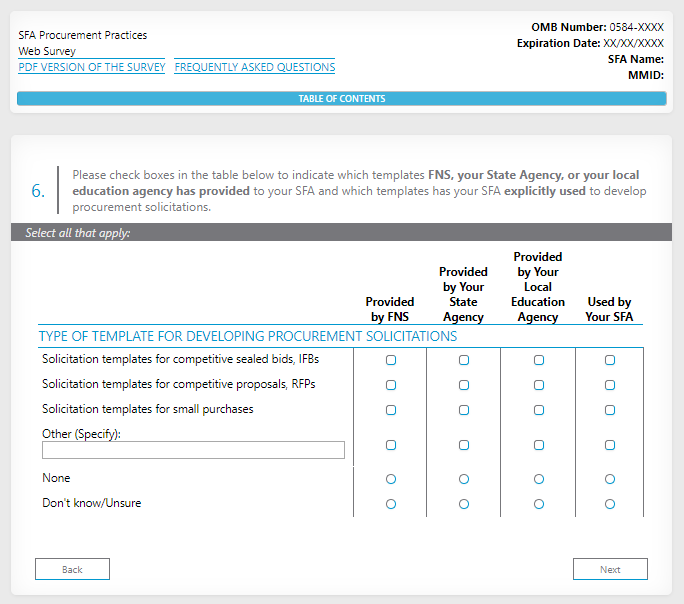Select Don't know/Unsure for Used by Your SFA
Viewport: 684px width, 604px height.
[610, 504]
